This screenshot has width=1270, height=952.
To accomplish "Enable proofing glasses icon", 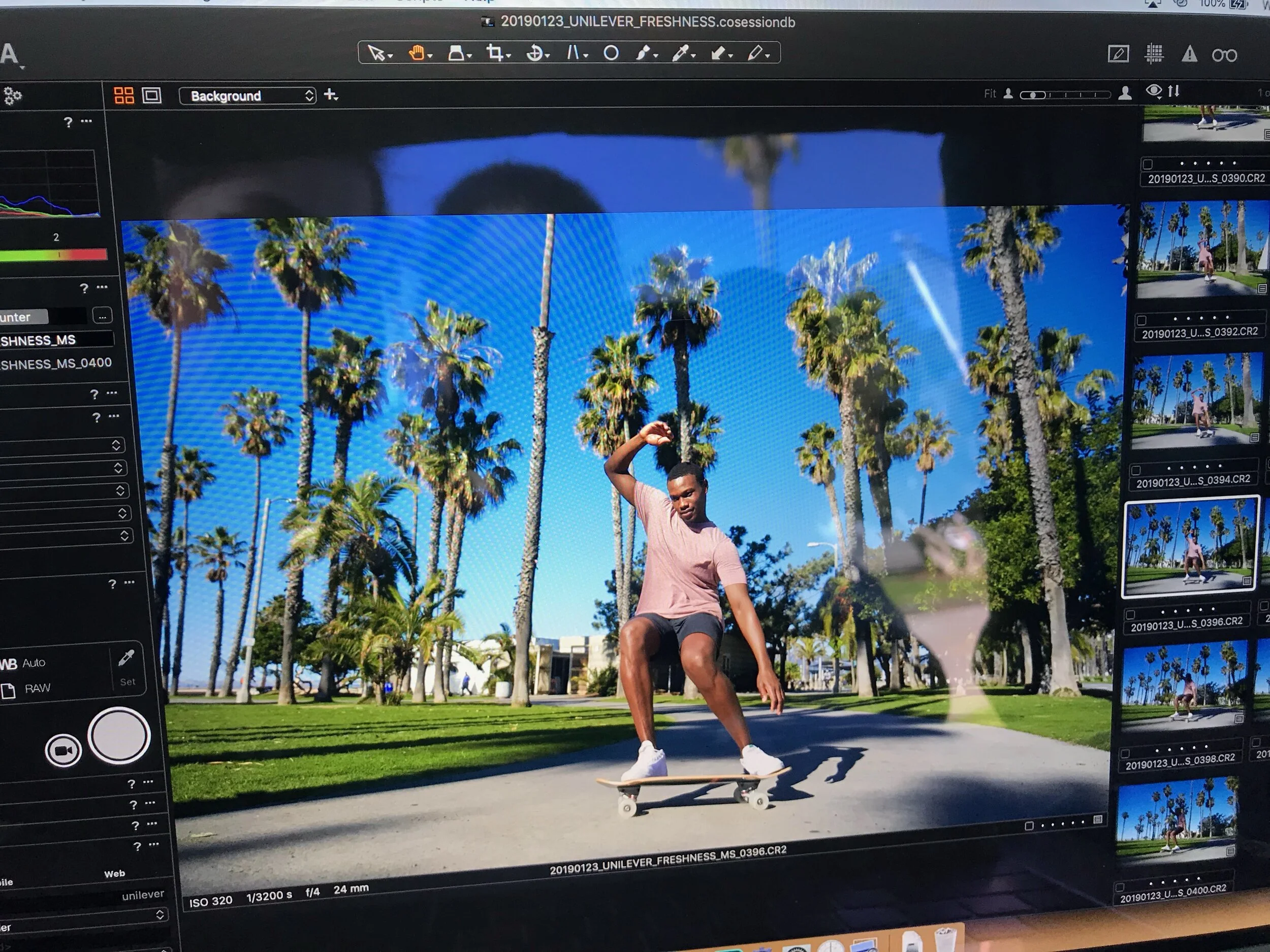I will coord(1224,56).
